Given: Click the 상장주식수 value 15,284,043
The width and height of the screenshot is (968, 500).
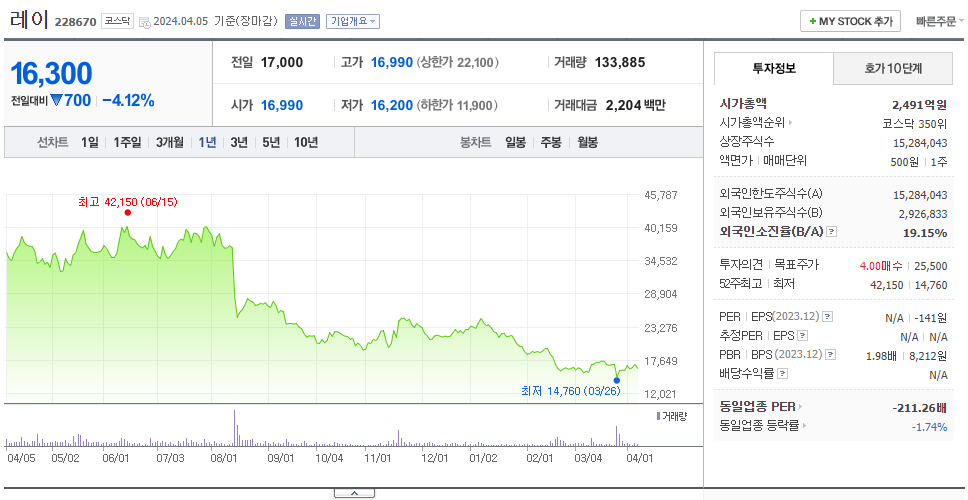Looking at the screenshot, I should tap(920, 143).
